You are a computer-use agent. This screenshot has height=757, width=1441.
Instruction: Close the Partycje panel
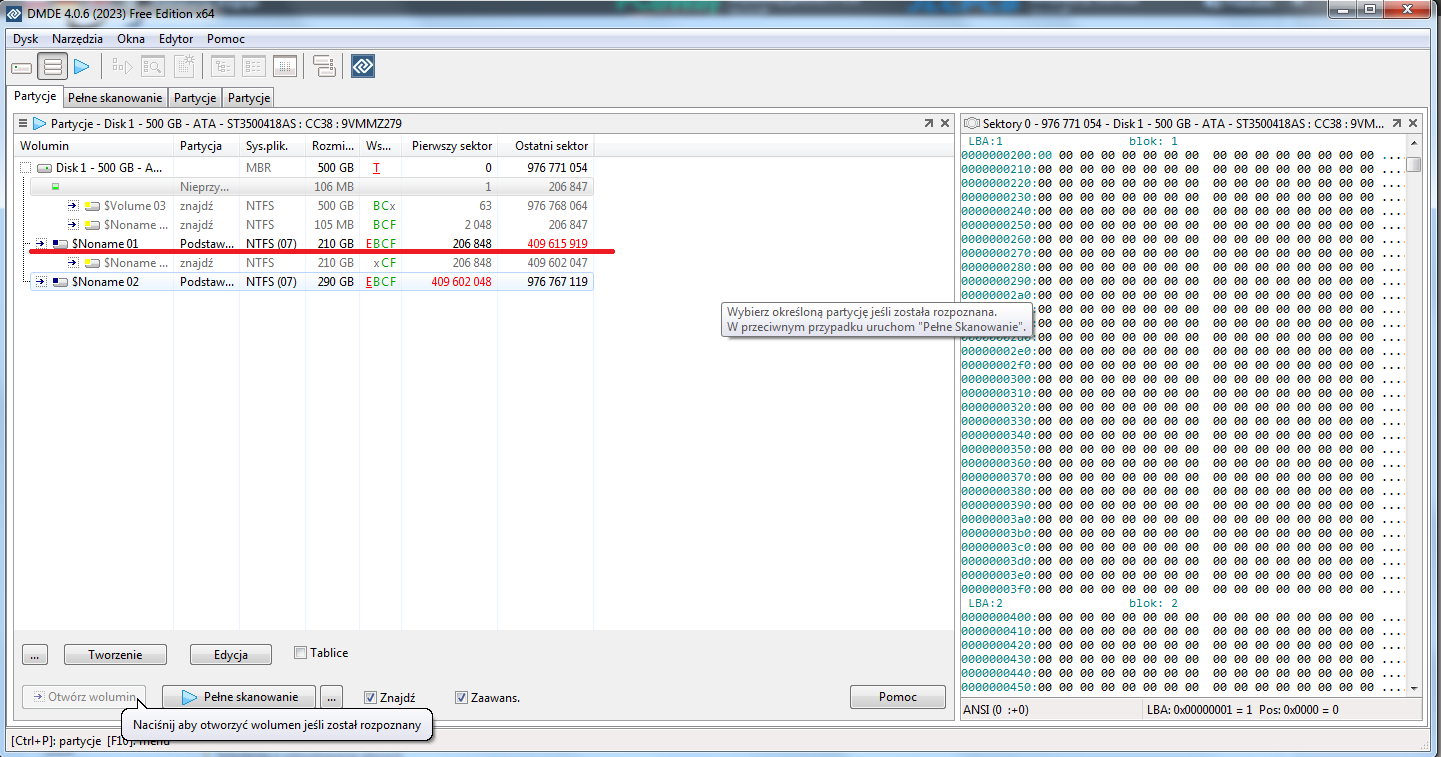[945, 123]
